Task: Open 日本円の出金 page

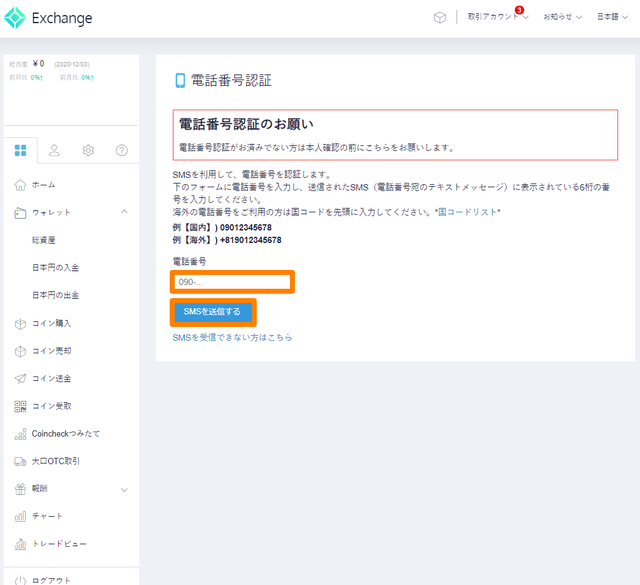Action: [56, 295]
